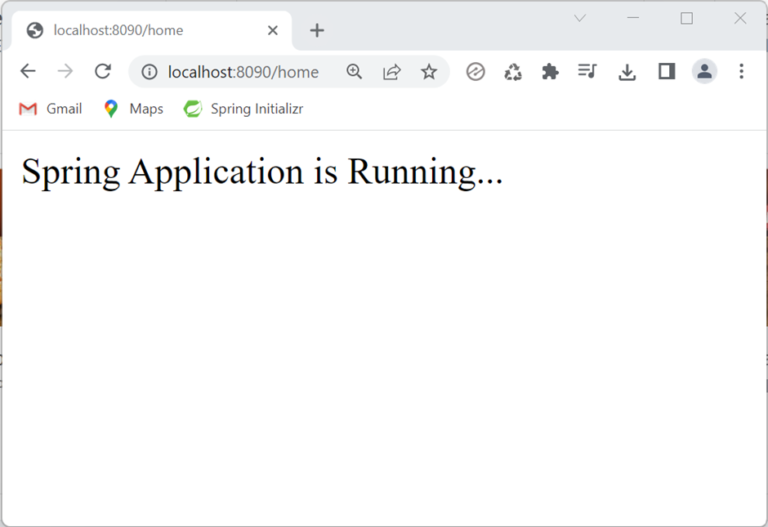Maximize the browser window
The image size is (768, 527).
tap(687, 18)
